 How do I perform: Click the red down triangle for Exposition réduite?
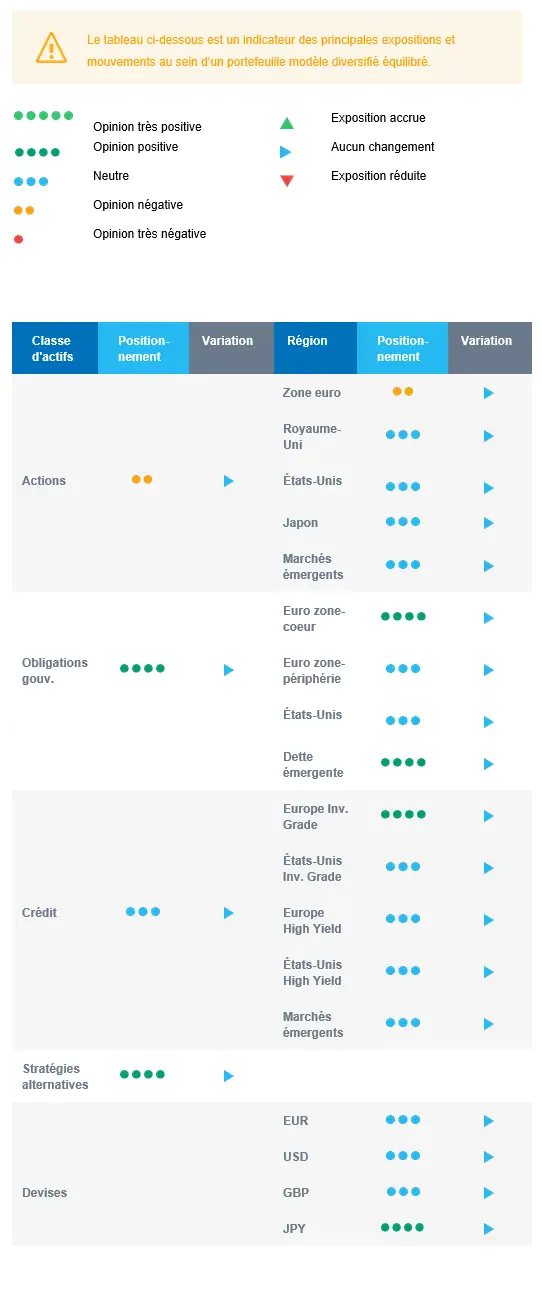287,181
